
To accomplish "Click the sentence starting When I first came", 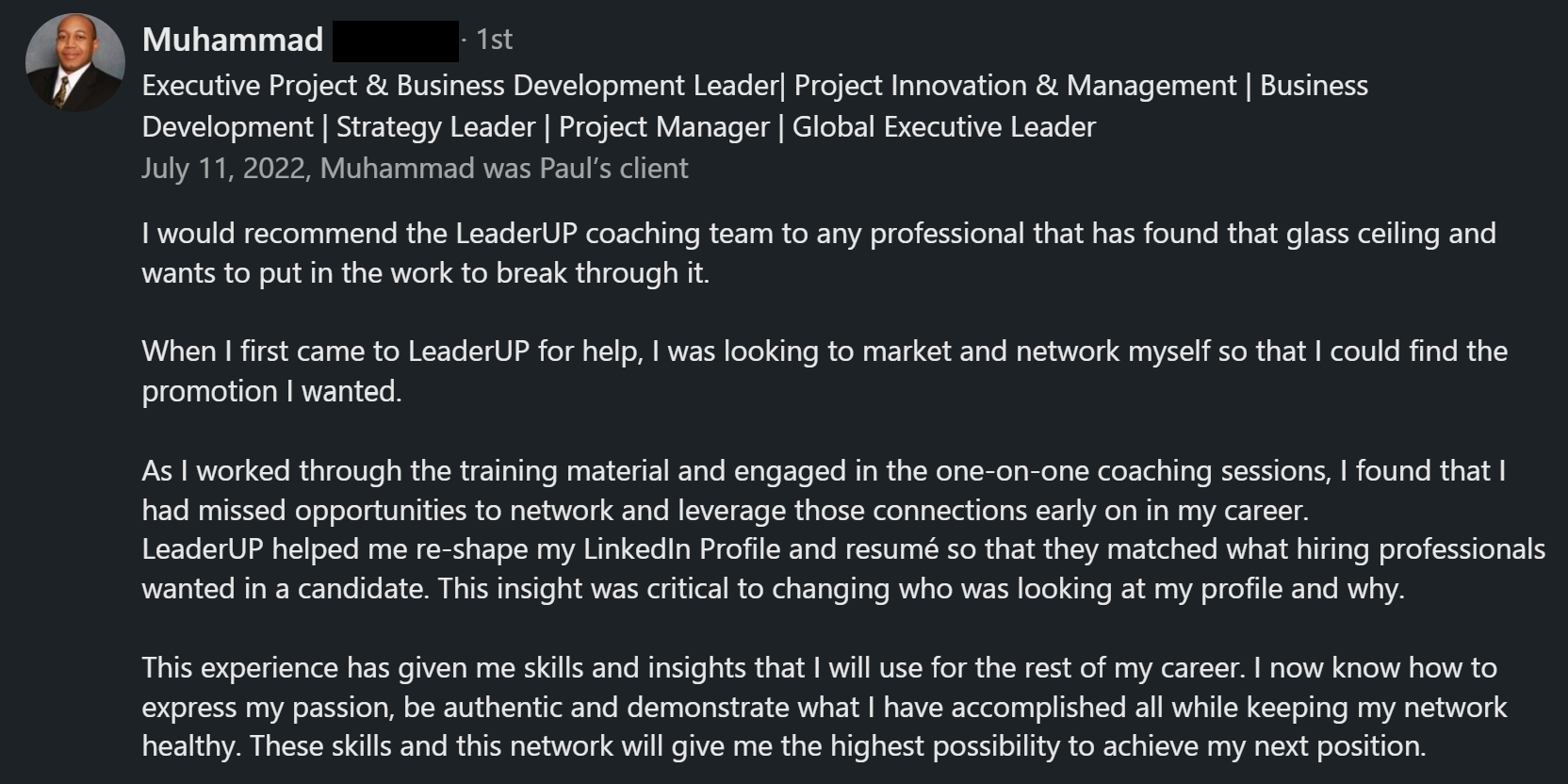I will [825, 370].
